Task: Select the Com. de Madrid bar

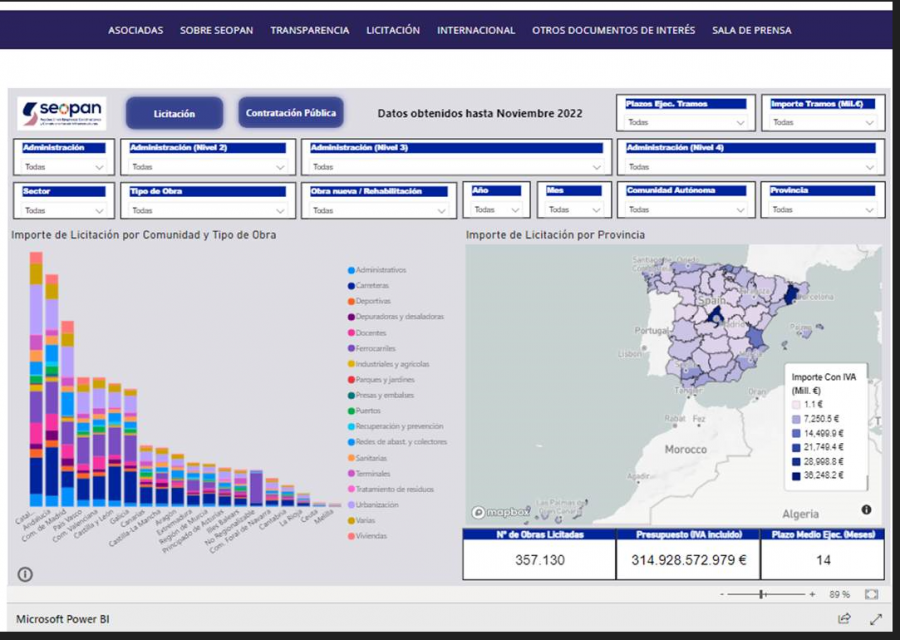Action: pyautogui.click(x=68, y=414)
